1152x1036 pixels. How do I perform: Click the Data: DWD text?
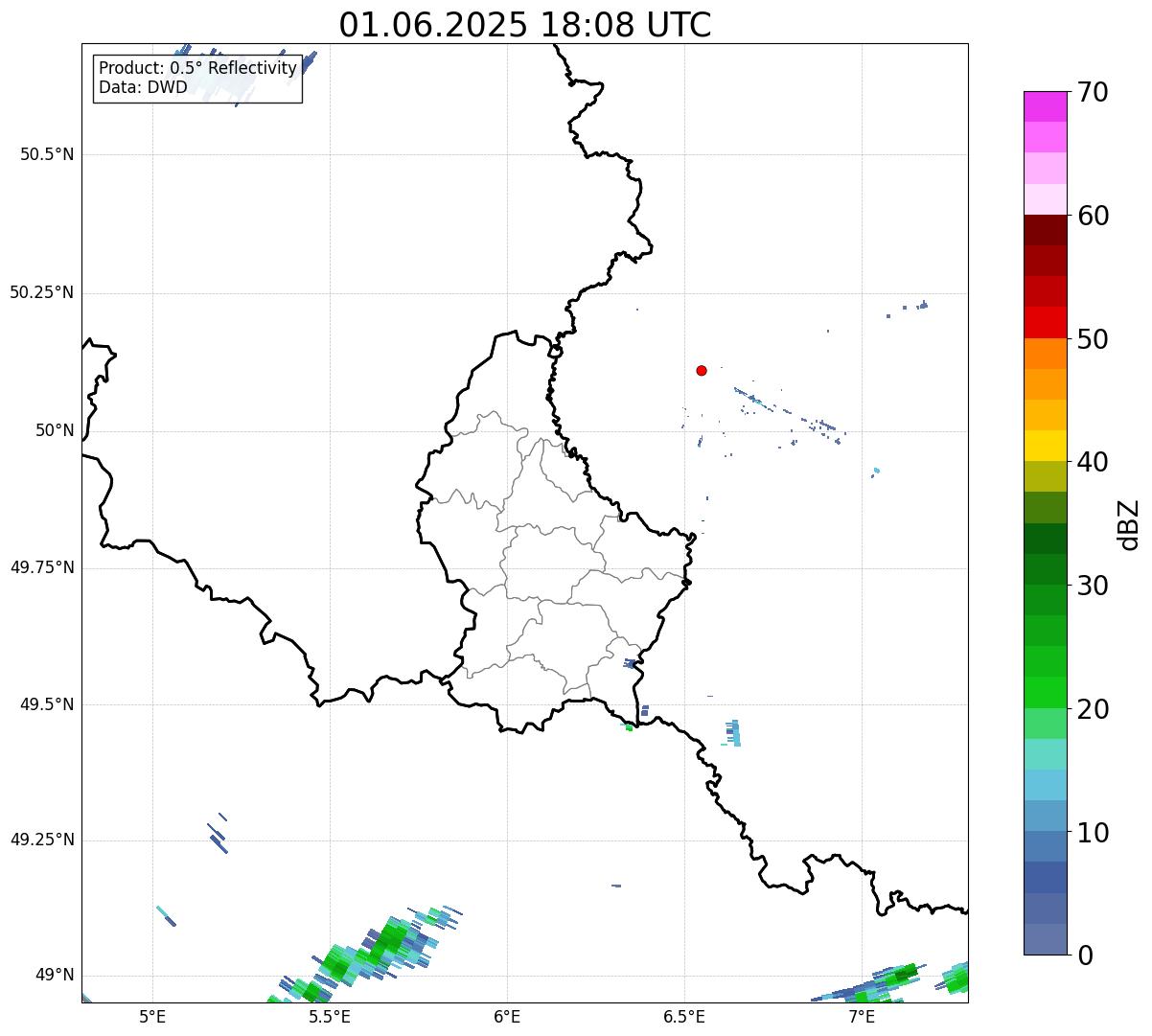point(144,88)
